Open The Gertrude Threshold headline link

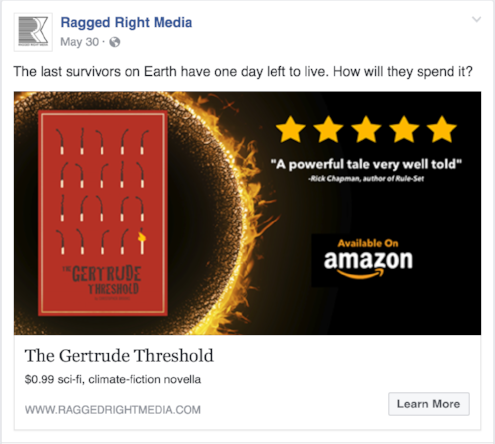click(x=119, y=356)
